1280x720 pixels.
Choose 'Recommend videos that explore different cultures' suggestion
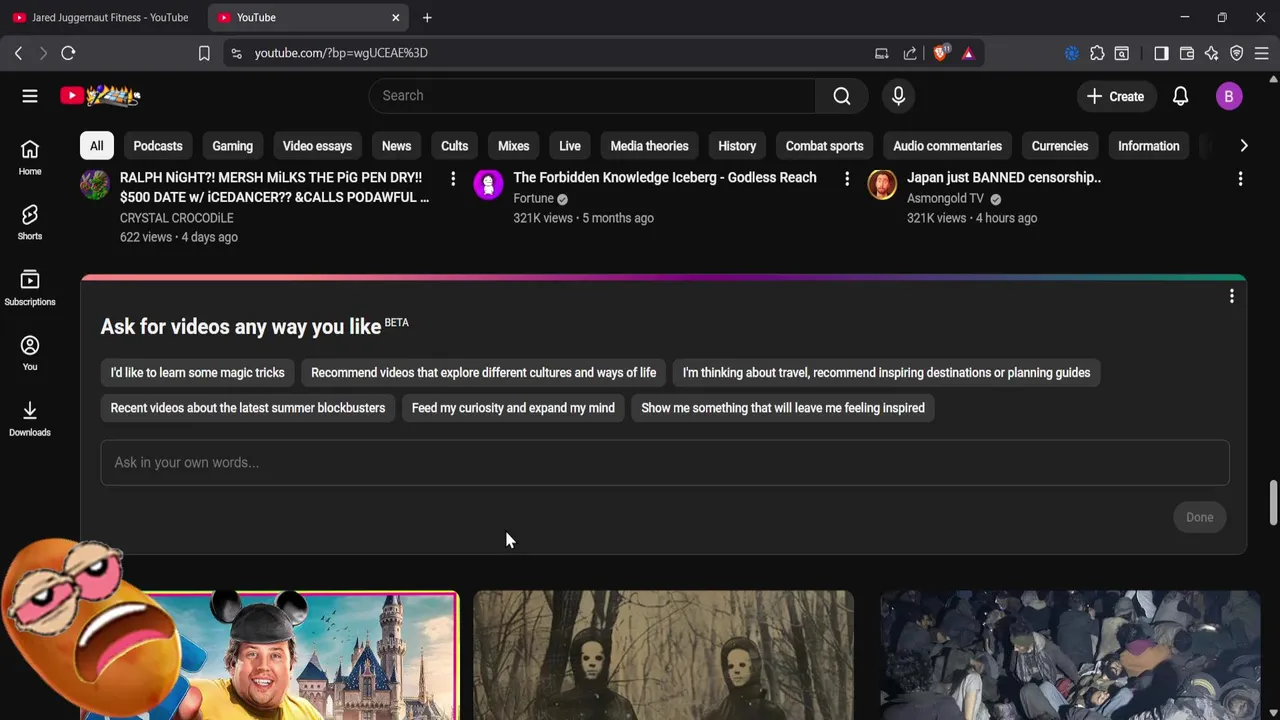(484, 373)
